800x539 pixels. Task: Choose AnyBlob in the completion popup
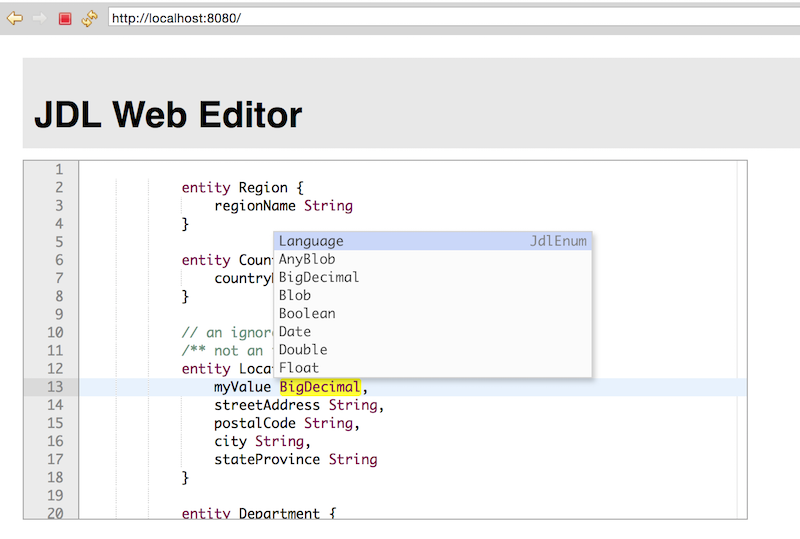point(307,259)
